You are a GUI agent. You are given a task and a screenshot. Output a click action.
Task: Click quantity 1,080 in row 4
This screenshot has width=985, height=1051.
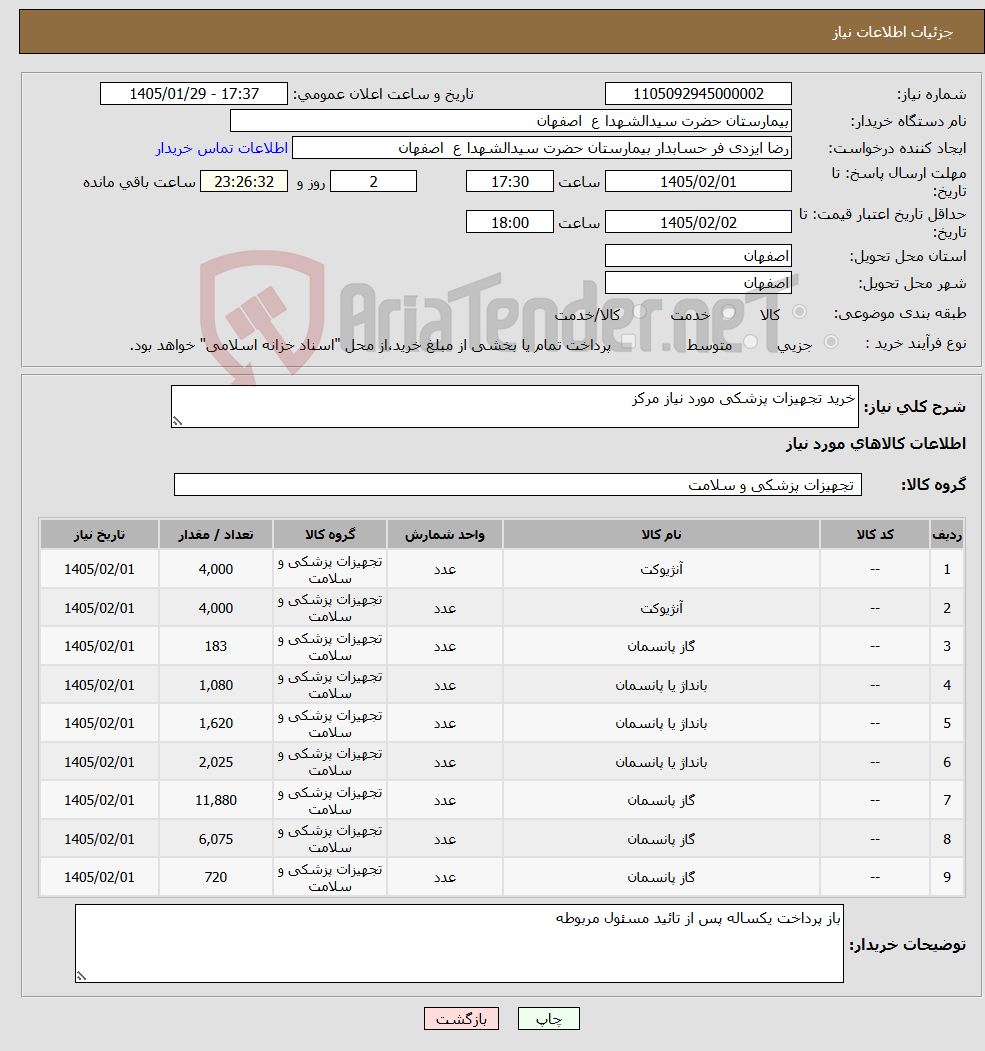pyautogui.click(x=216, y=685)
